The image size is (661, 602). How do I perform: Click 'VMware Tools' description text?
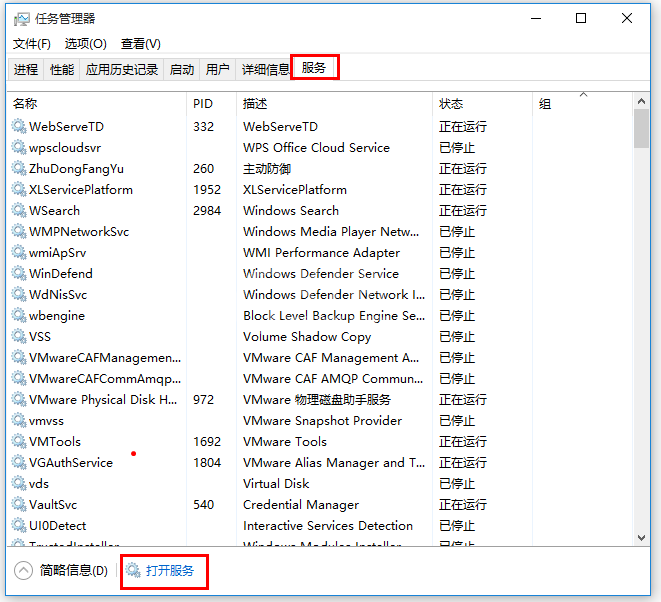click(285, 441)
